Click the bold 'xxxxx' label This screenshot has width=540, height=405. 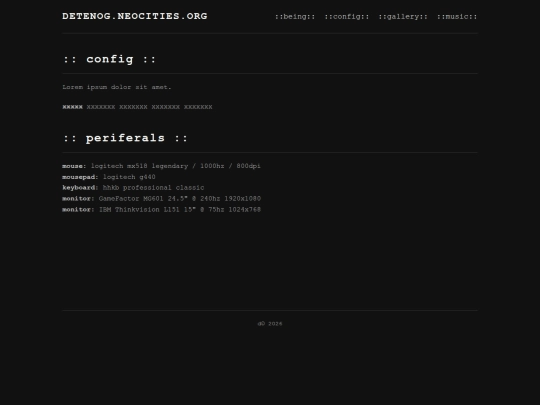pyautogui.click(x=72, y=107)
